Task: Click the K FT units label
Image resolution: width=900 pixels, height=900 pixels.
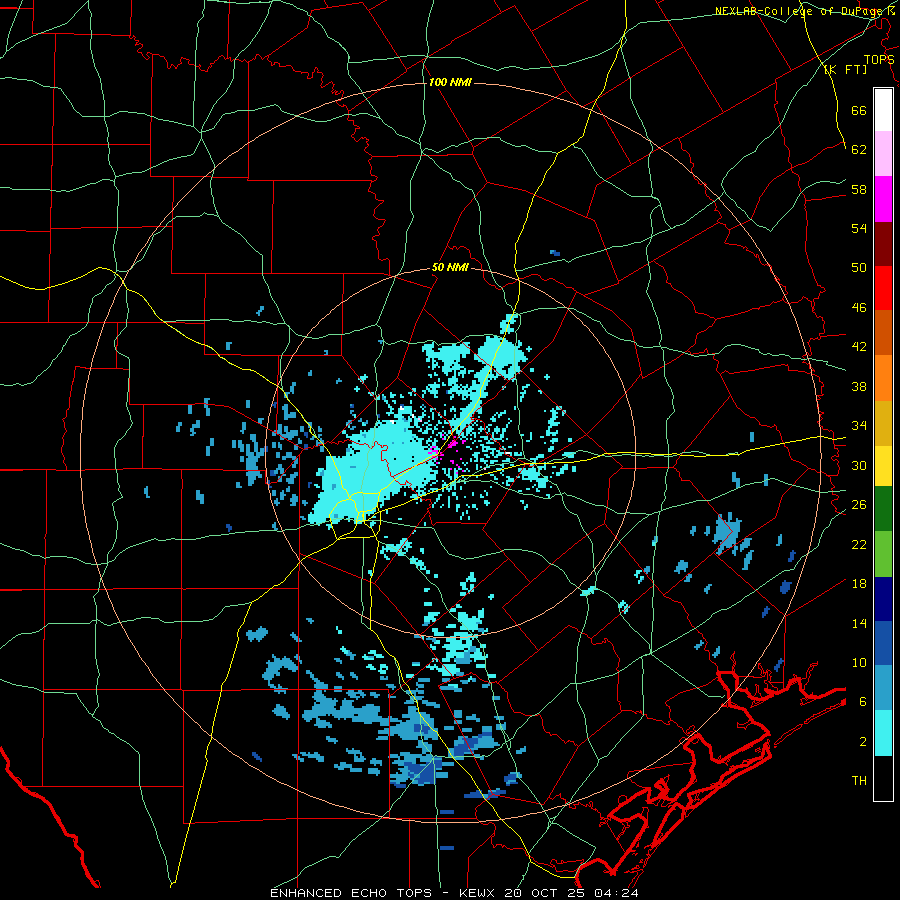Action: 845,69
